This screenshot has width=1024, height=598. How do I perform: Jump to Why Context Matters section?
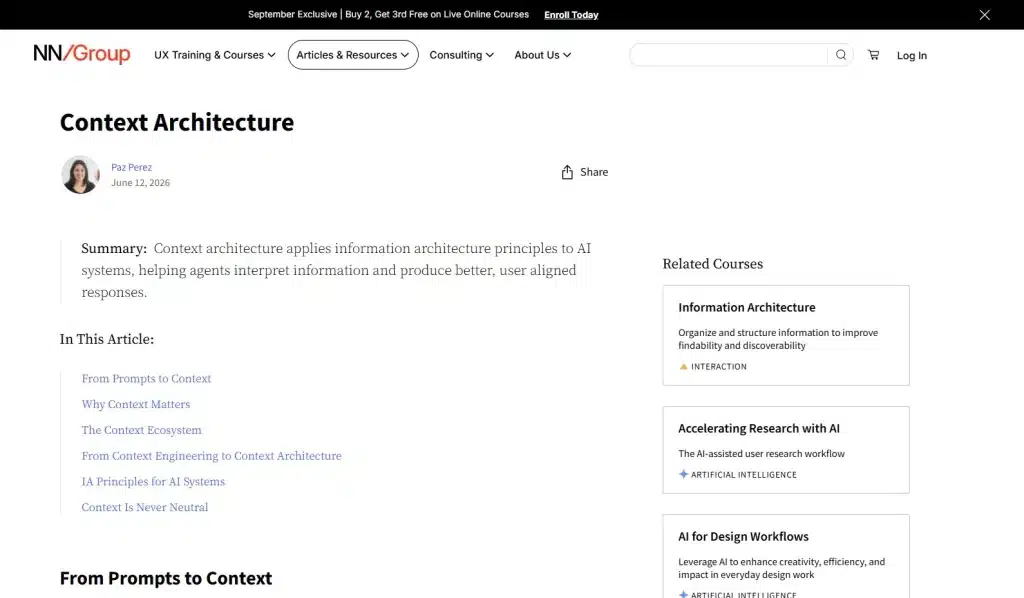136,404
